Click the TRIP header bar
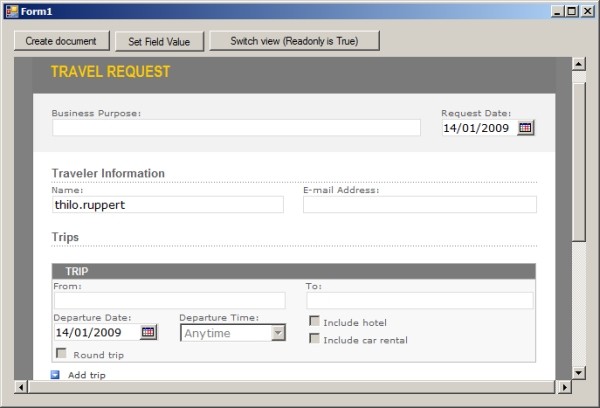 click(293, 271)
